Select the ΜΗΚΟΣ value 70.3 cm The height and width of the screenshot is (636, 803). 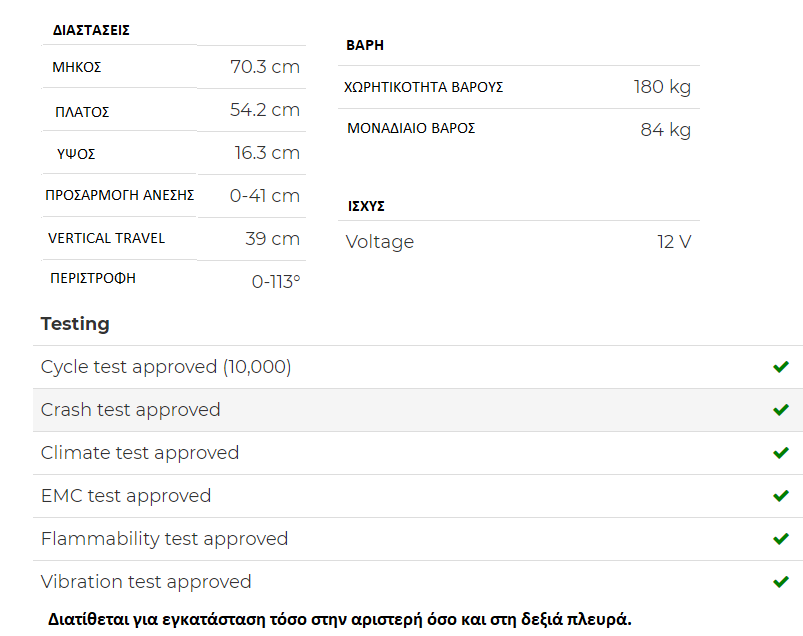265,67
